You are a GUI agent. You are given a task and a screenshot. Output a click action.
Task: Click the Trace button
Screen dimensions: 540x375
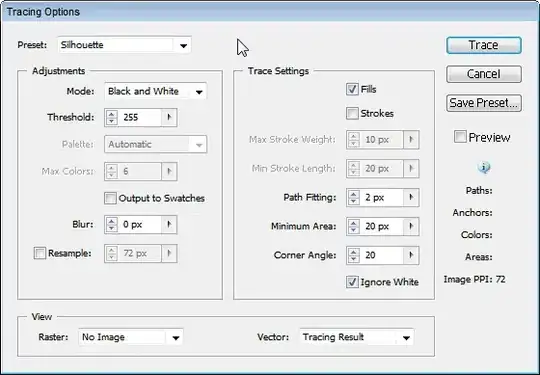click(484, 45)
